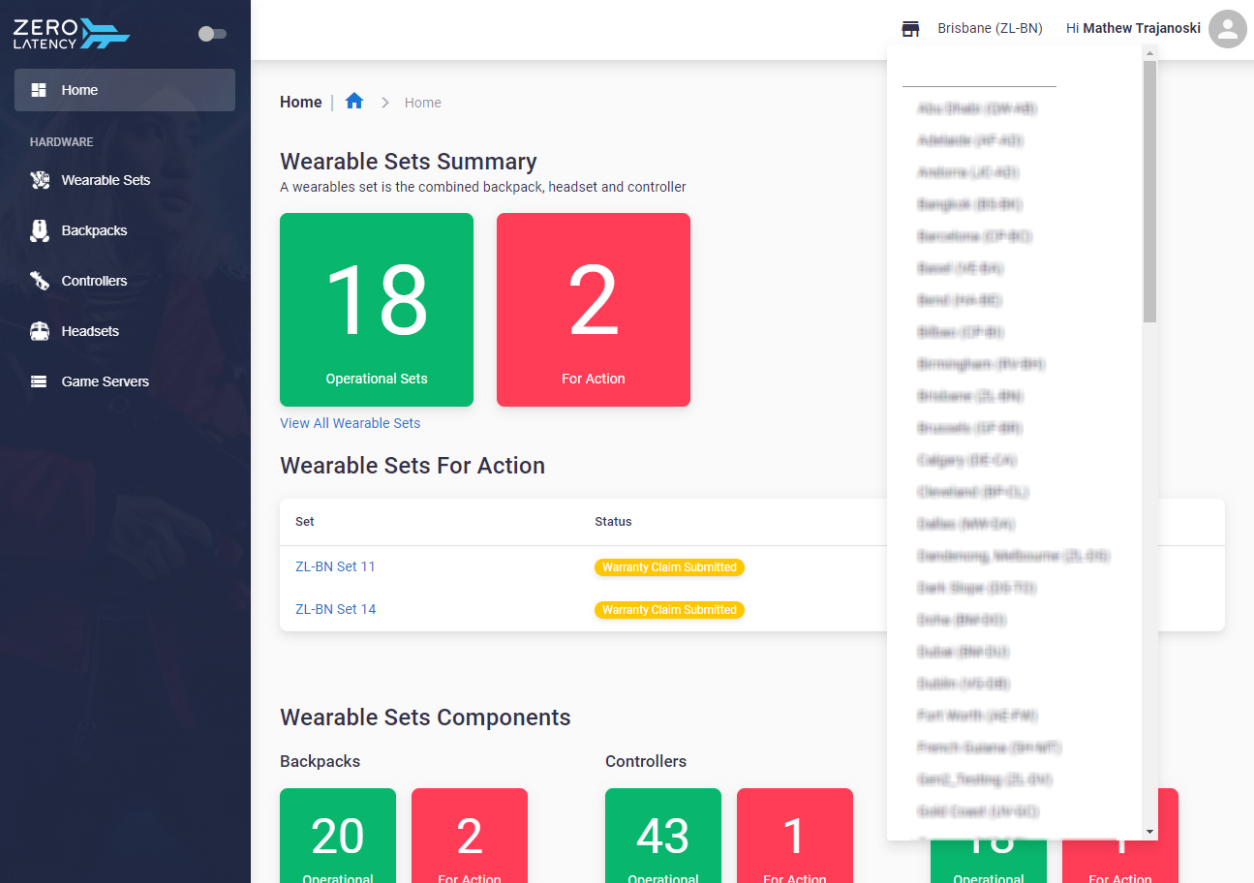Click the Home dashboard grid icon in sidebar

tap(39, 90)
